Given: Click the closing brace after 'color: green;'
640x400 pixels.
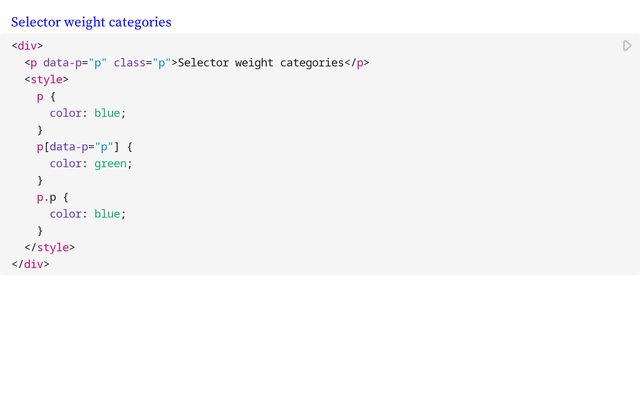Looking at the screenshot, I should [40, 180].
